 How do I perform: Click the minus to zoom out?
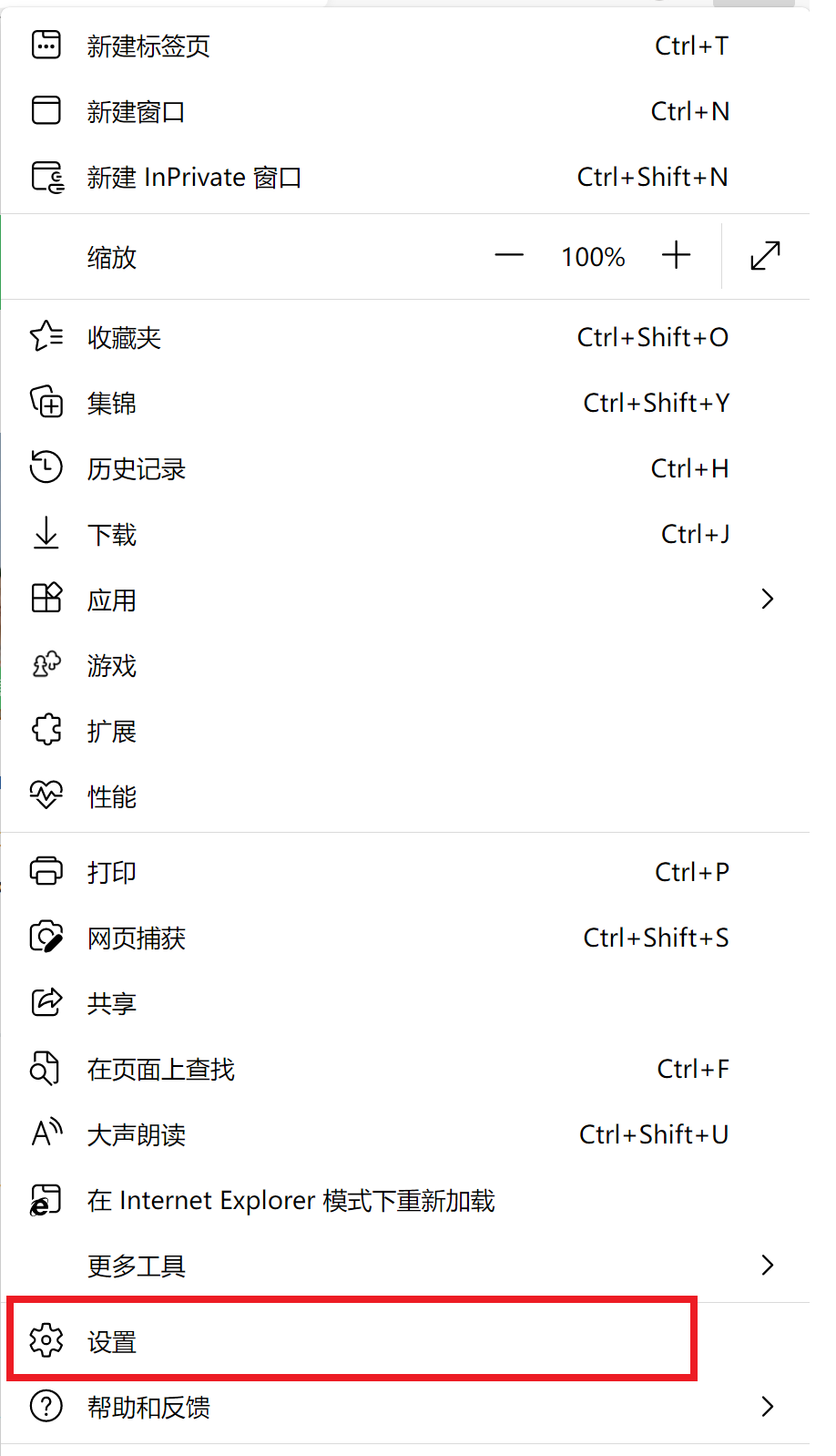pyautogui.click(x=508, y=256)
